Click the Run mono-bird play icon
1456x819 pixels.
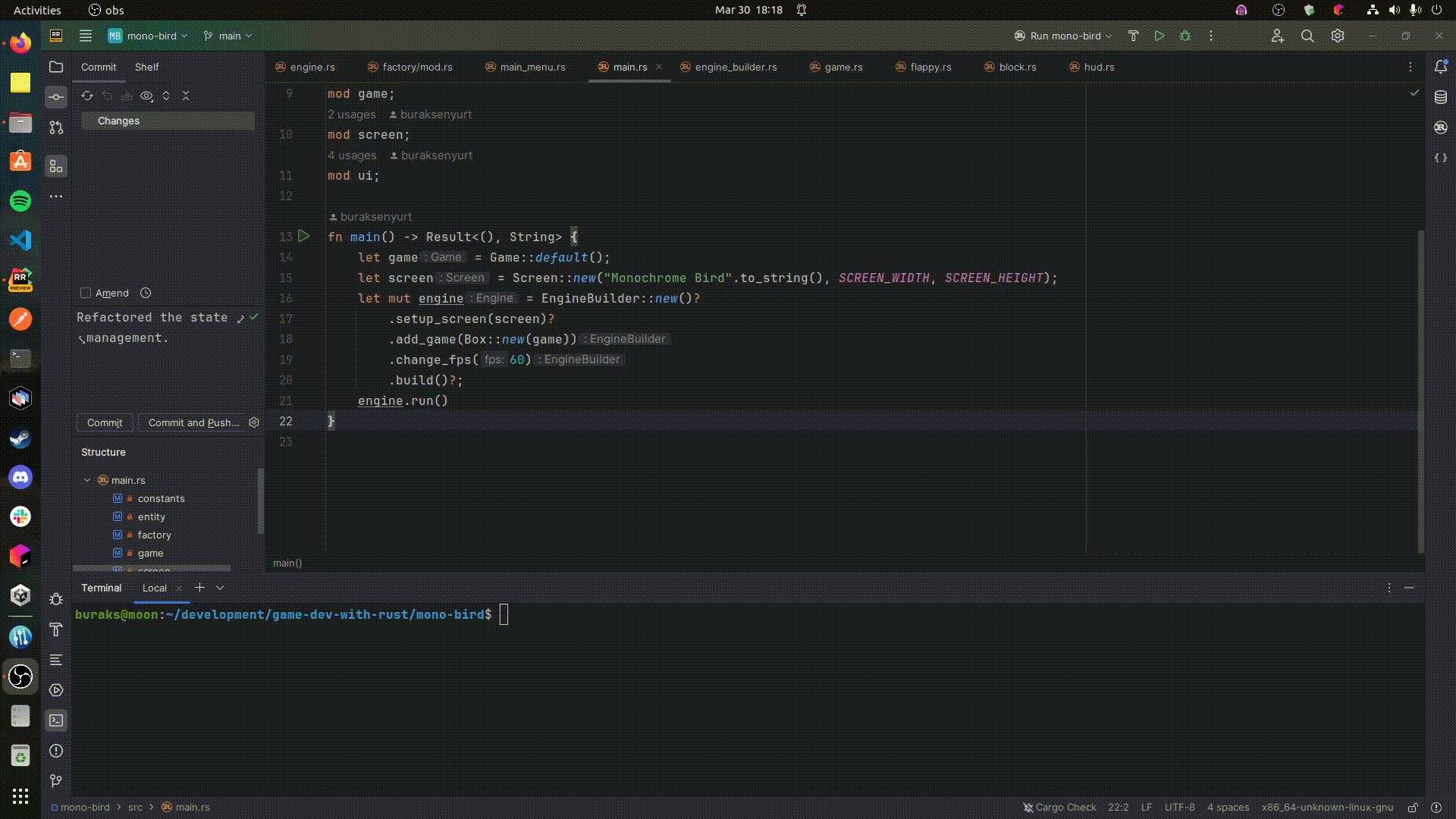[1159, 36]
